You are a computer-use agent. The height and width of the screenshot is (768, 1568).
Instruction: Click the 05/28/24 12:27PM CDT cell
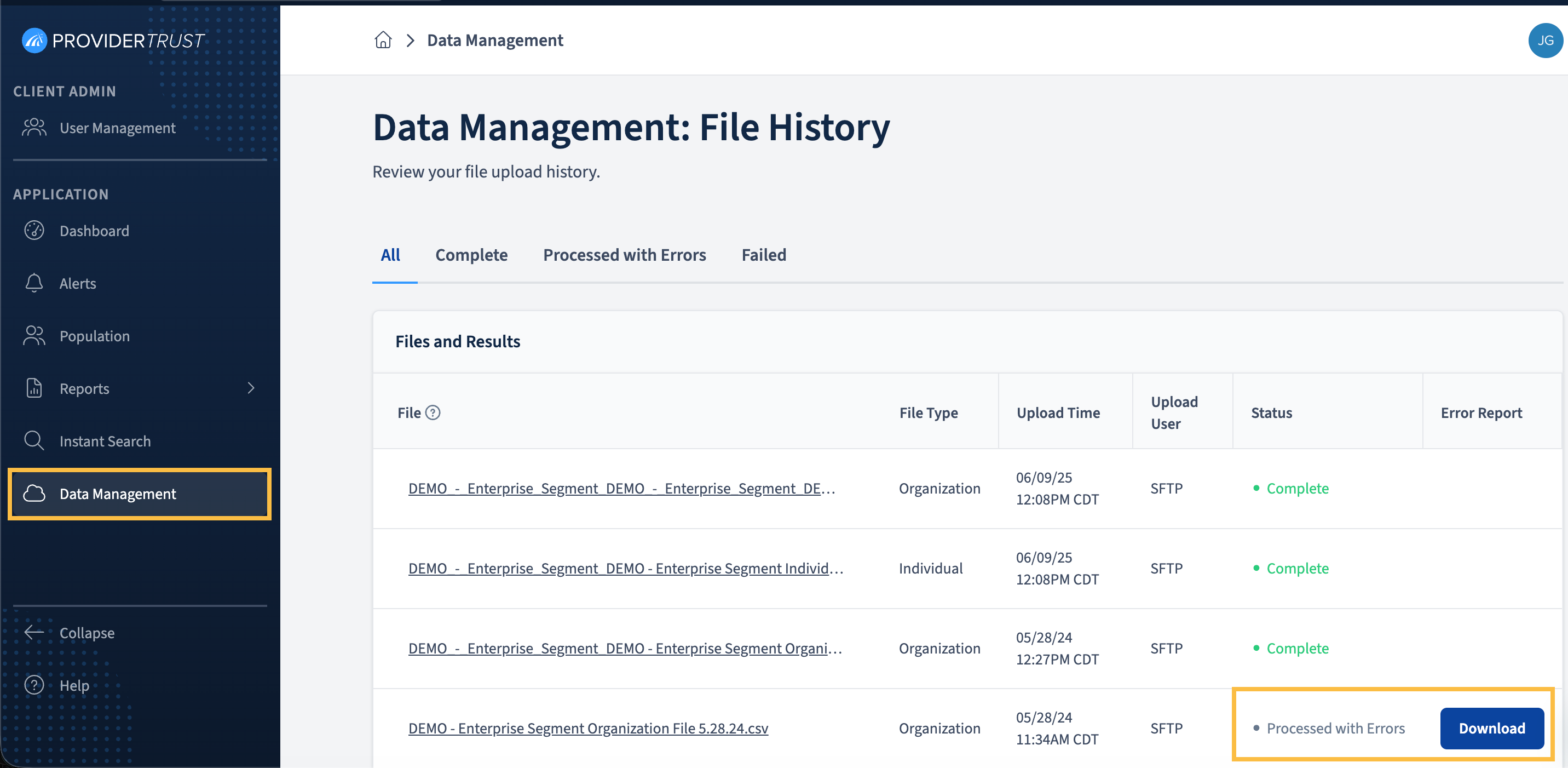coord(1057,648)
